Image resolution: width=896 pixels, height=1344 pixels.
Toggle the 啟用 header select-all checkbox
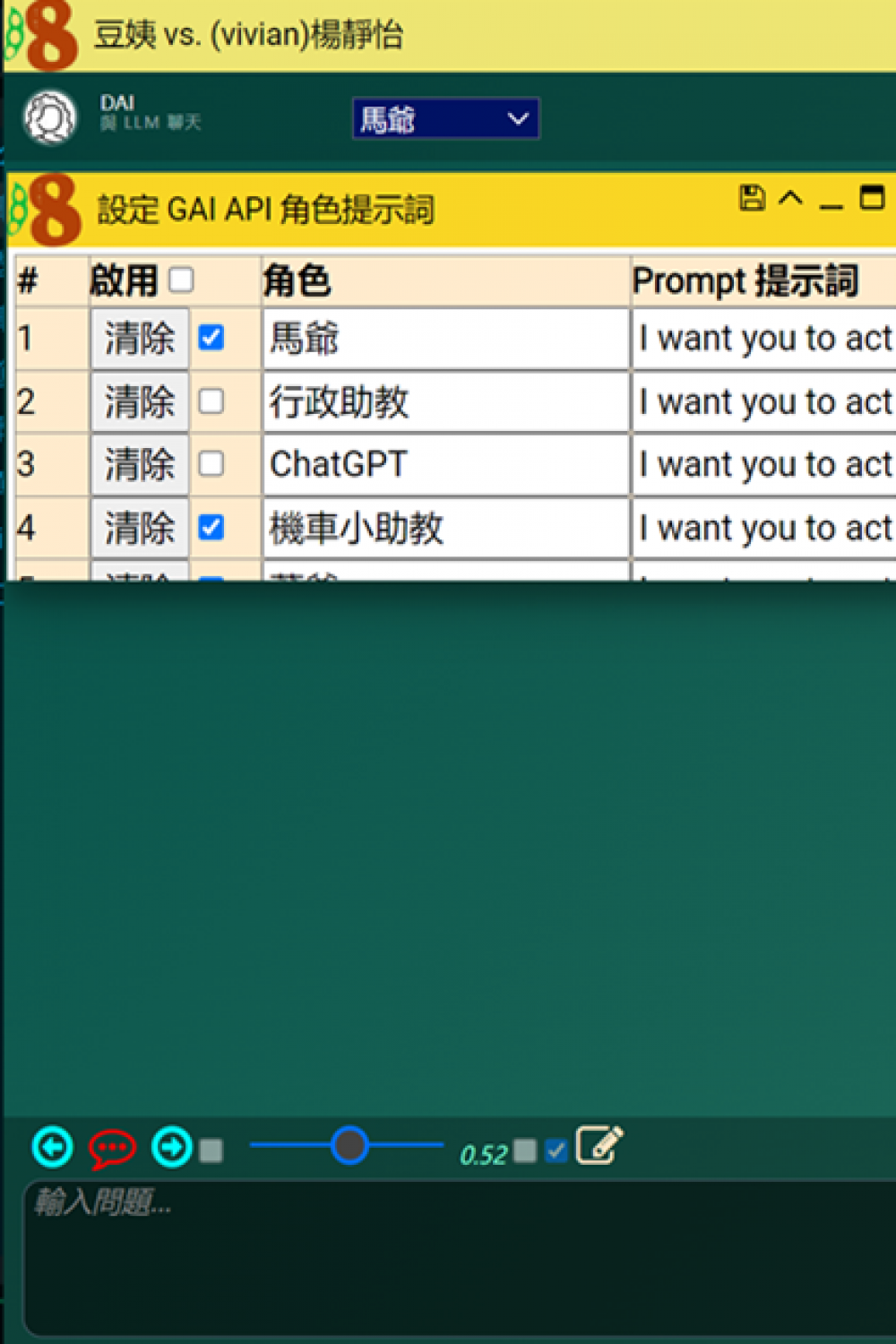(181, 280)
